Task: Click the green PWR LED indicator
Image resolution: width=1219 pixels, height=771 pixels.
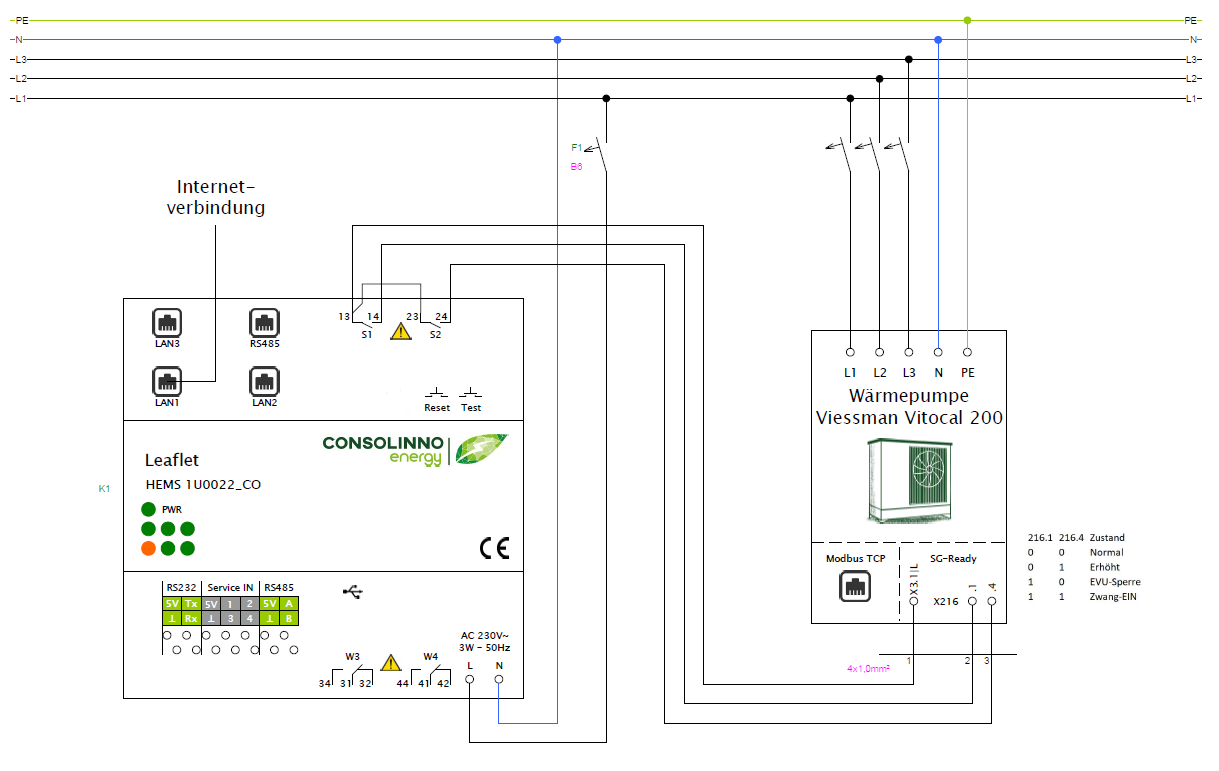Action: pos(148,509)
